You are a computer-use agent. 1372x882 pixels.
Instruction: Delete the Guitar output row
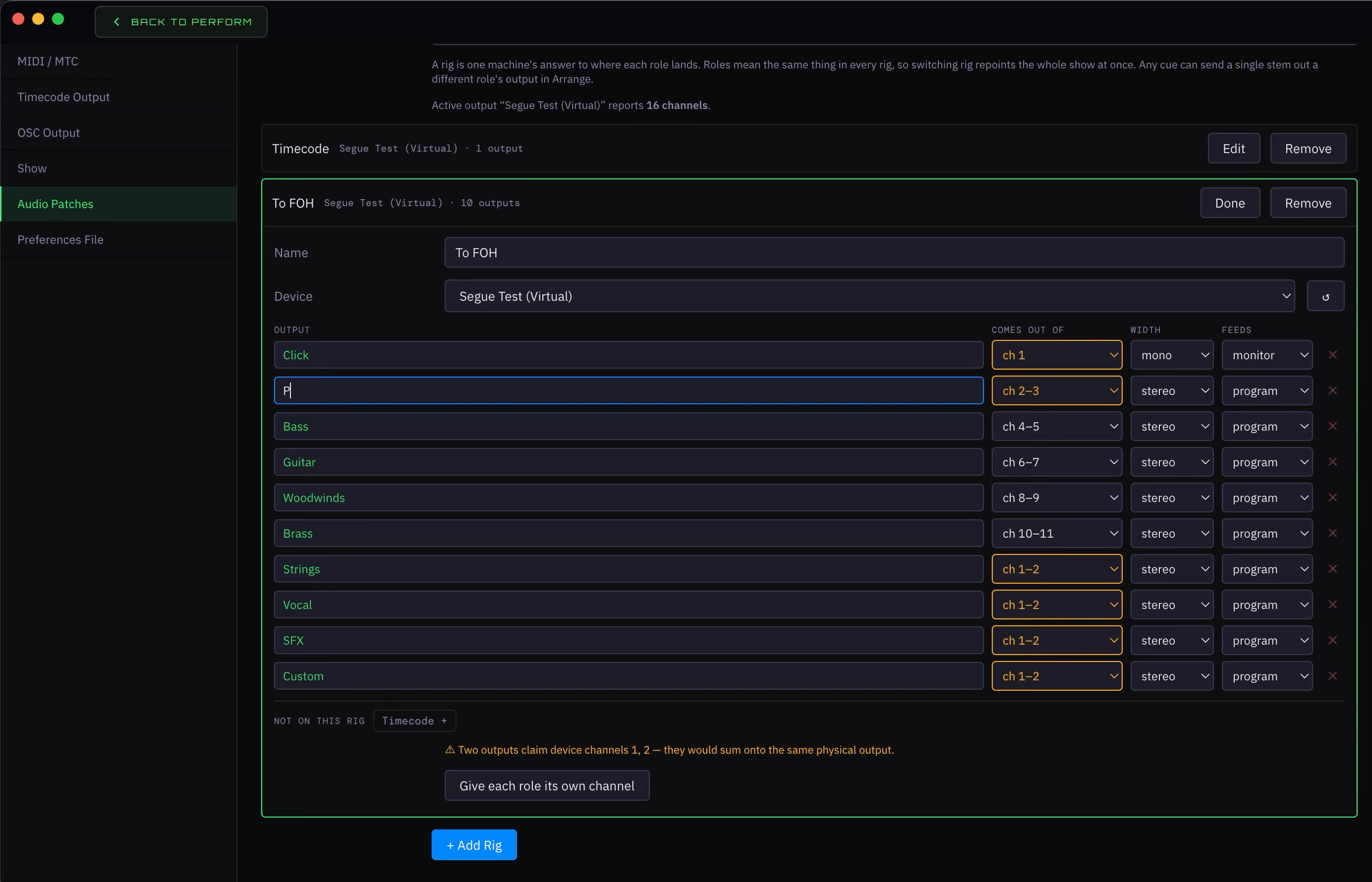(x=1332, y=462)
